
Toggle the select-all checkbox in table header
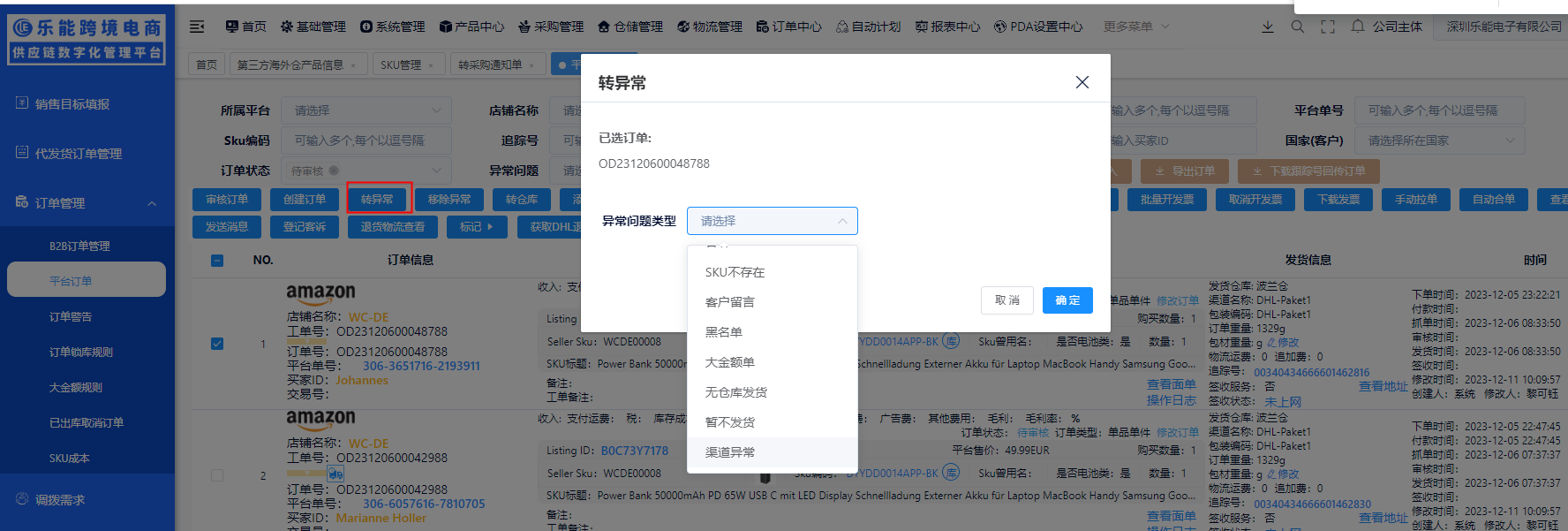(x=217, y=260)
